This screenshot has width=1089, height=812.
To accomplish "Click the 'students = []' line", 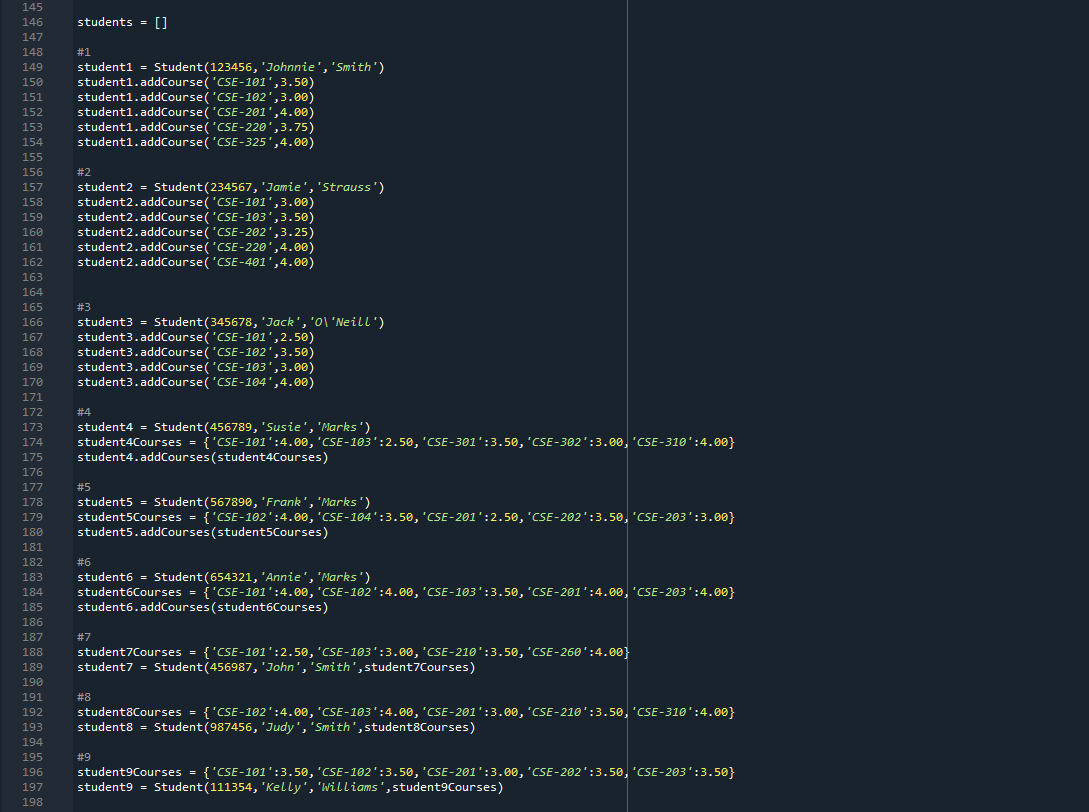I will (122, 22).
